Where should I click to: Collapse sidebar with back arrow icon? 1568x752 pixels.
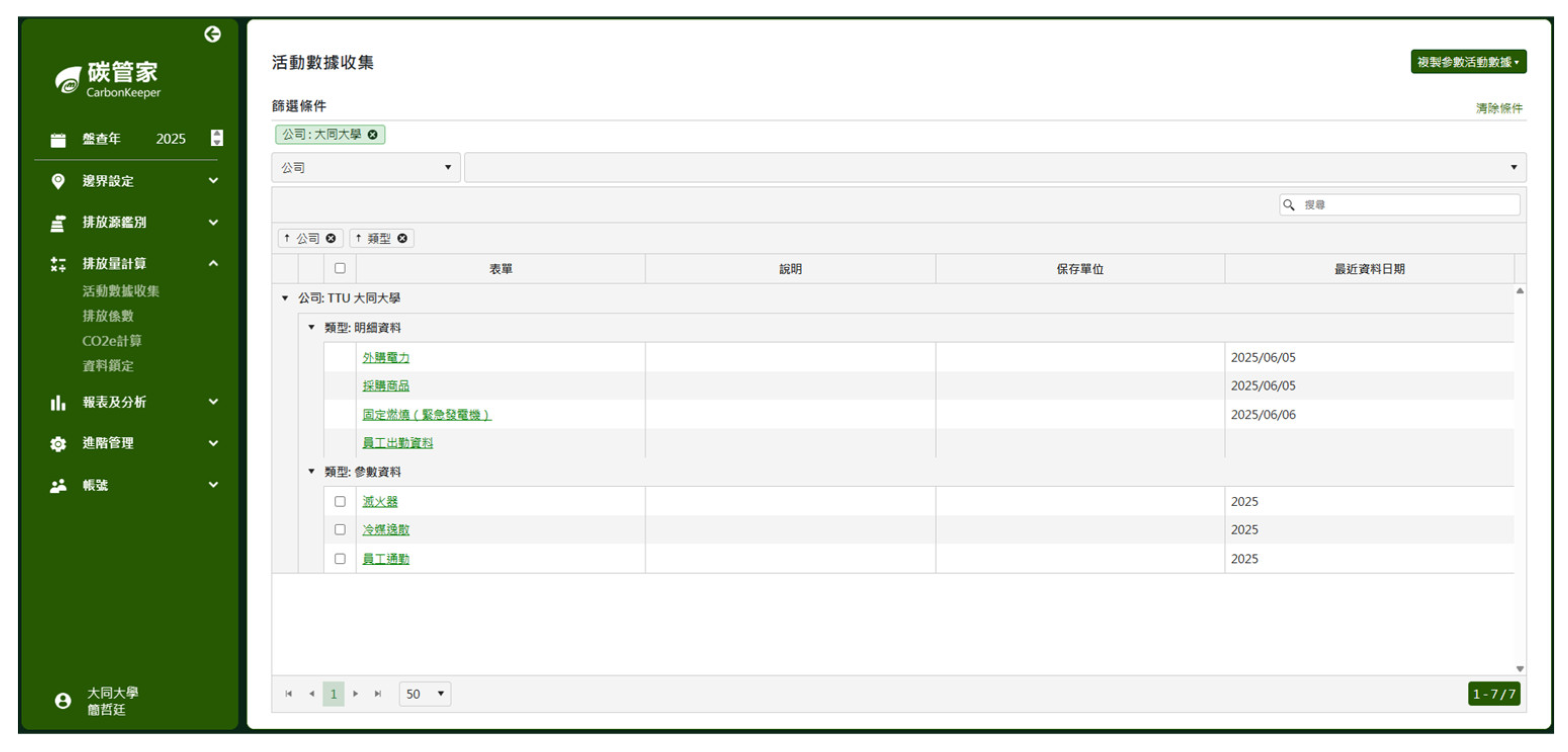coord(212,34)
